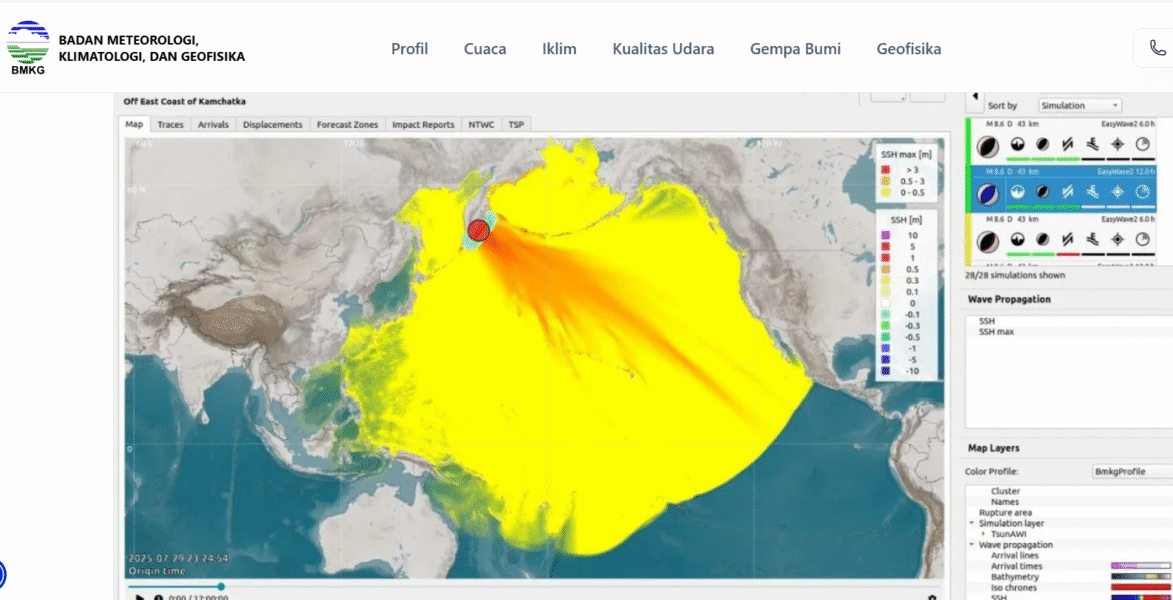Image resolution: width=1173 pixels, height=600 pixels.
Task: Click the BMKG logo in the header
Action: [x=28, y=48]
